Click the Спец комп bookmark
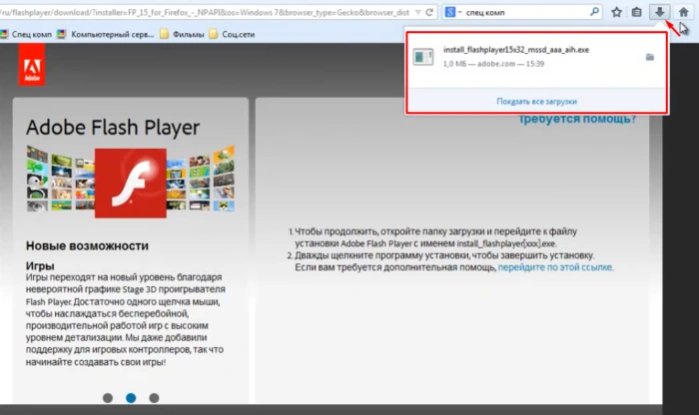Screen dimensions: 699x415 click(26, 34)
